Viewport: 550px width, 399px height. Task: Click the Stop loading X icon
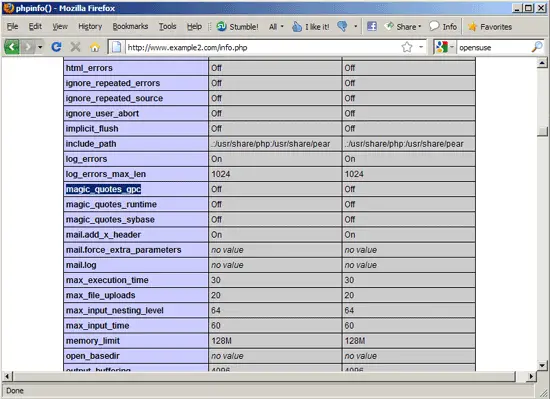(x=75, y=47)
